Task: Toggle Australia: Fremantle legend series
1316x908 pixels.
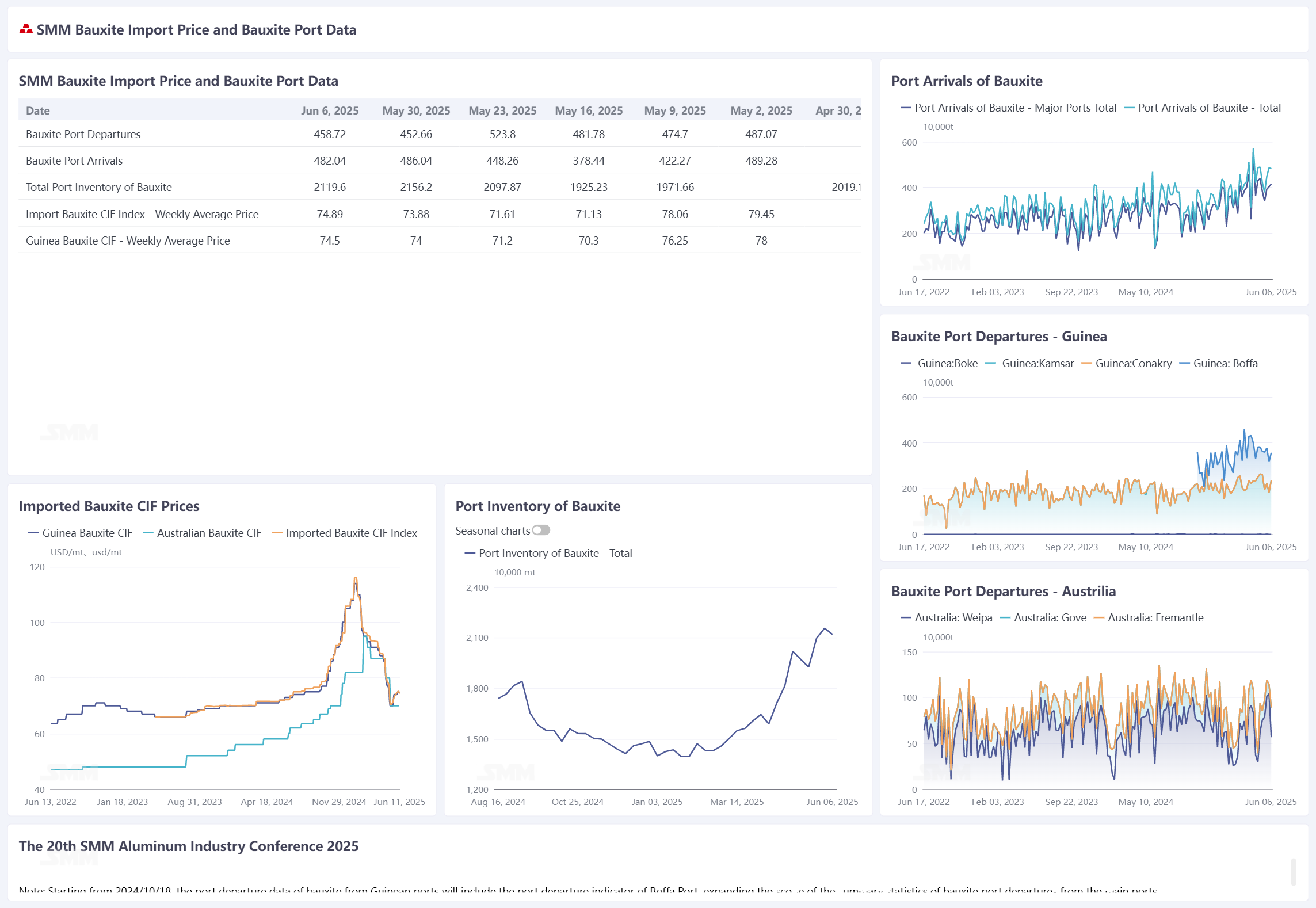Action: pyautogui.click(x=1149, y=617)
